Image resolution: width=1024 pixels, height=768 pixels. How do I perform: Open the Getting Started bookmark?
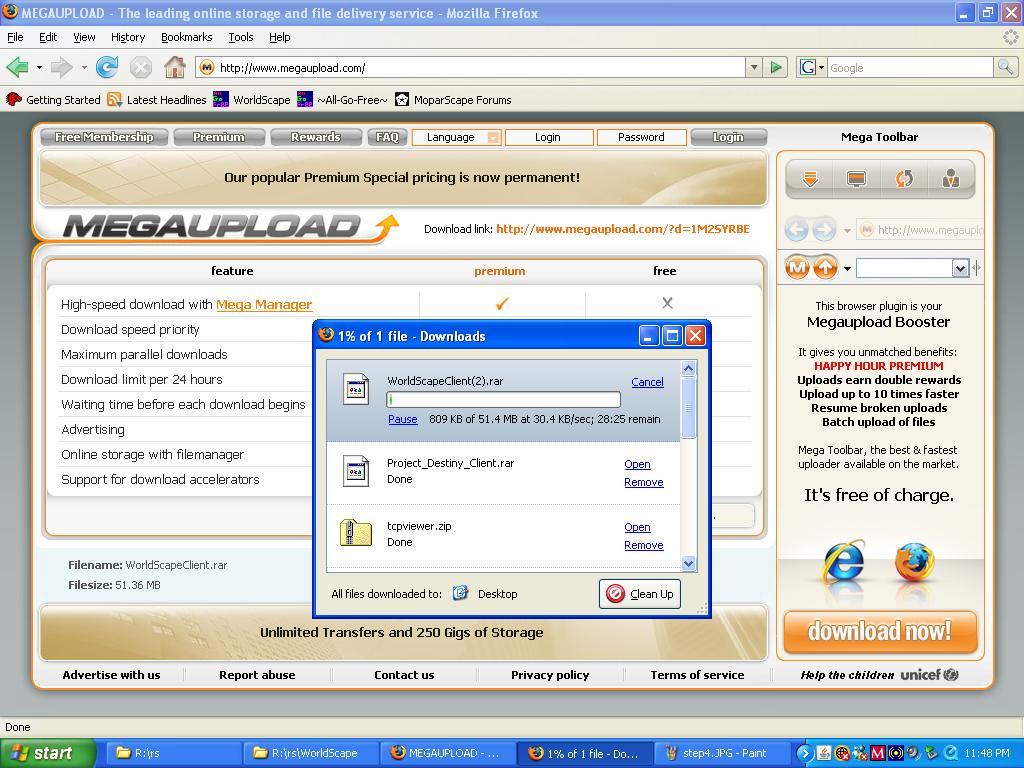53,99
